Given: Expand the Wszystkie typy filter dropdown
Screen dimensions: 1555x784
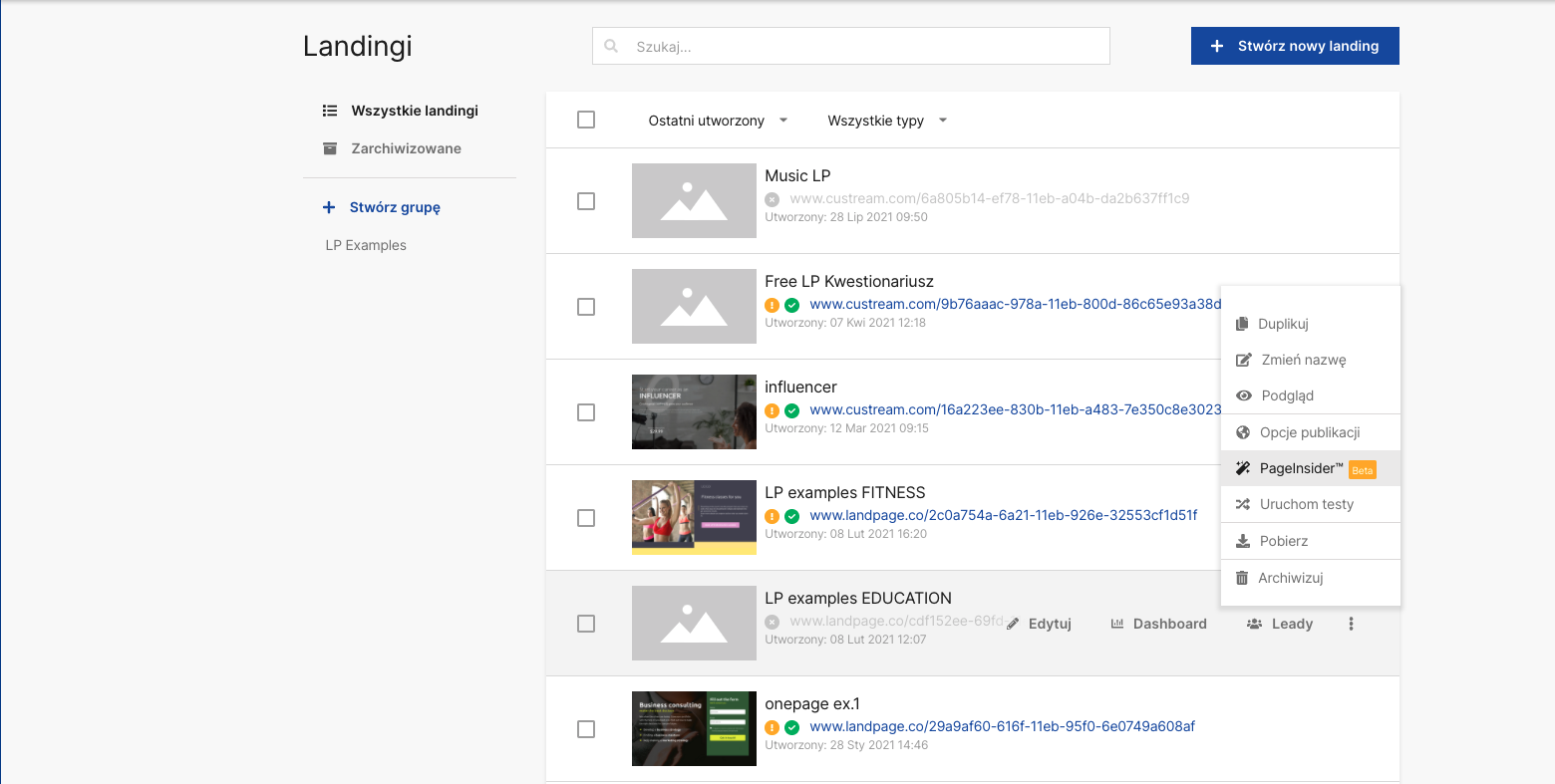Looking at the screenshot, I should pyautogui.click(x=887, y=121).
